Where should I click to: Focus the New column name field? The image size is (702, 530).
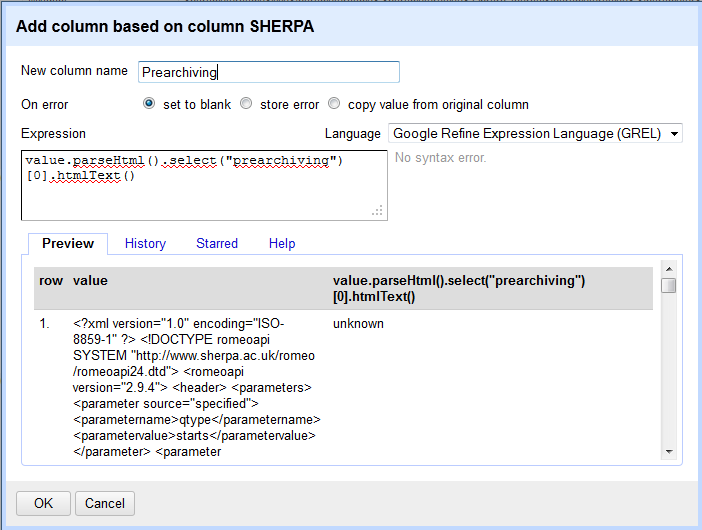269,72
